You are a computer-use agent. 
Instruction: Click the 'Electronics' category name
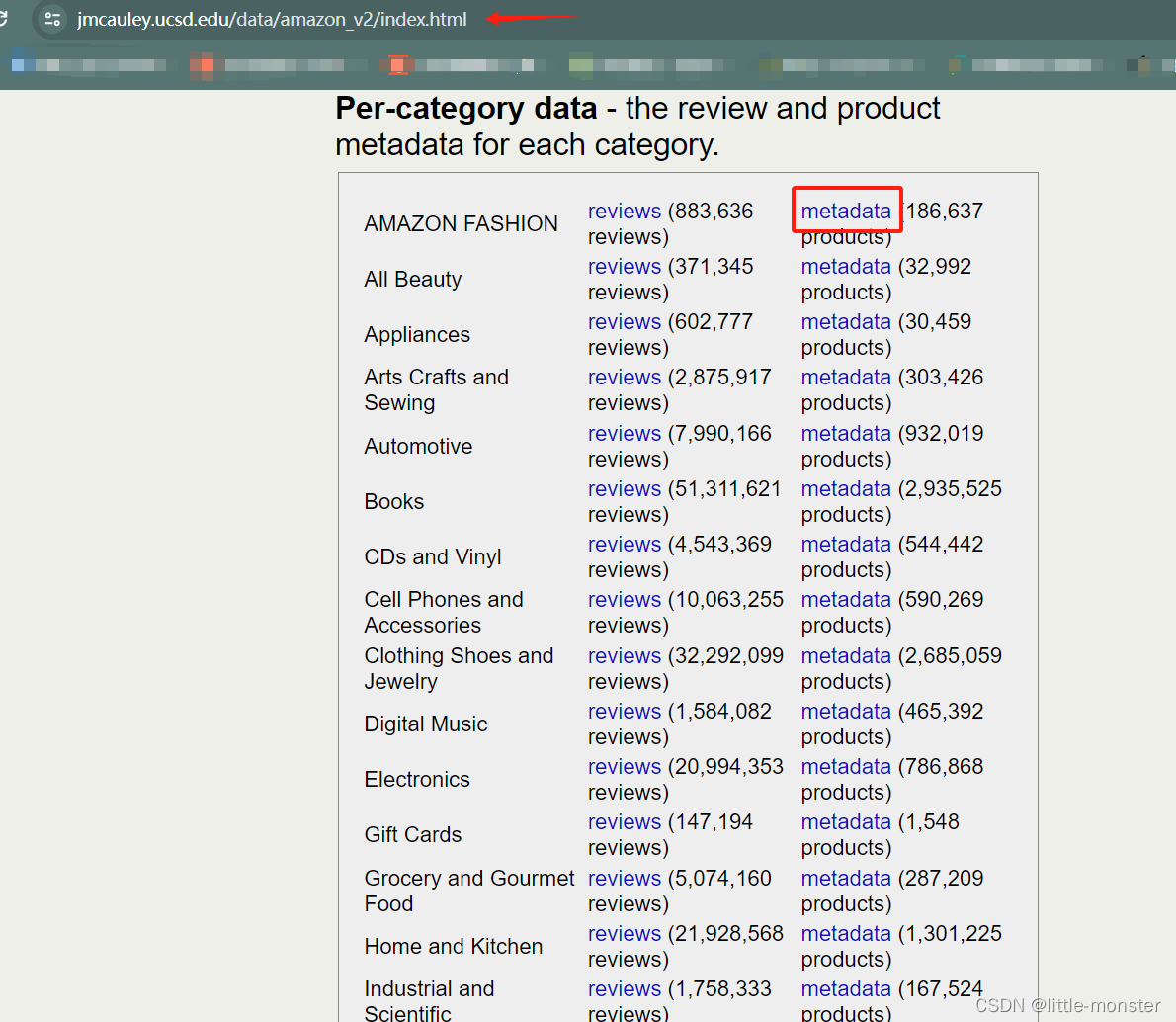click(416, 779)
